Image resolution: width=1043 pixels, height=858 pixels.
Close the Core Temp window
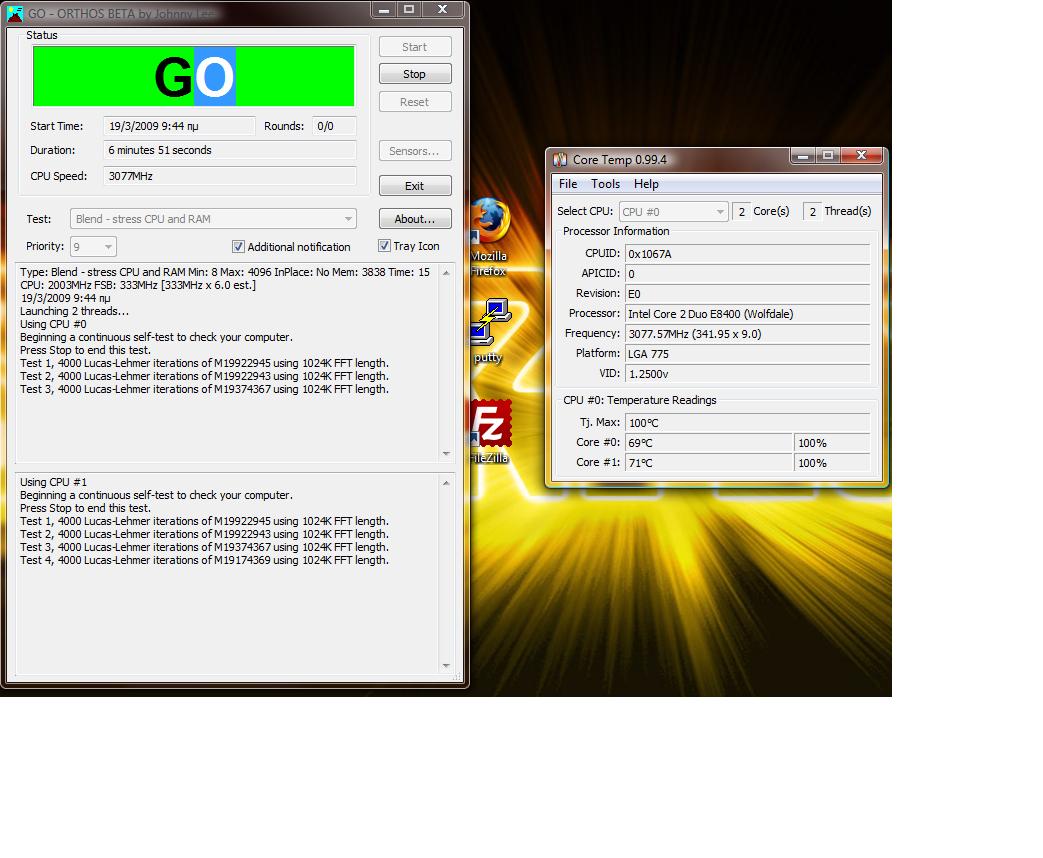point(861,156)
